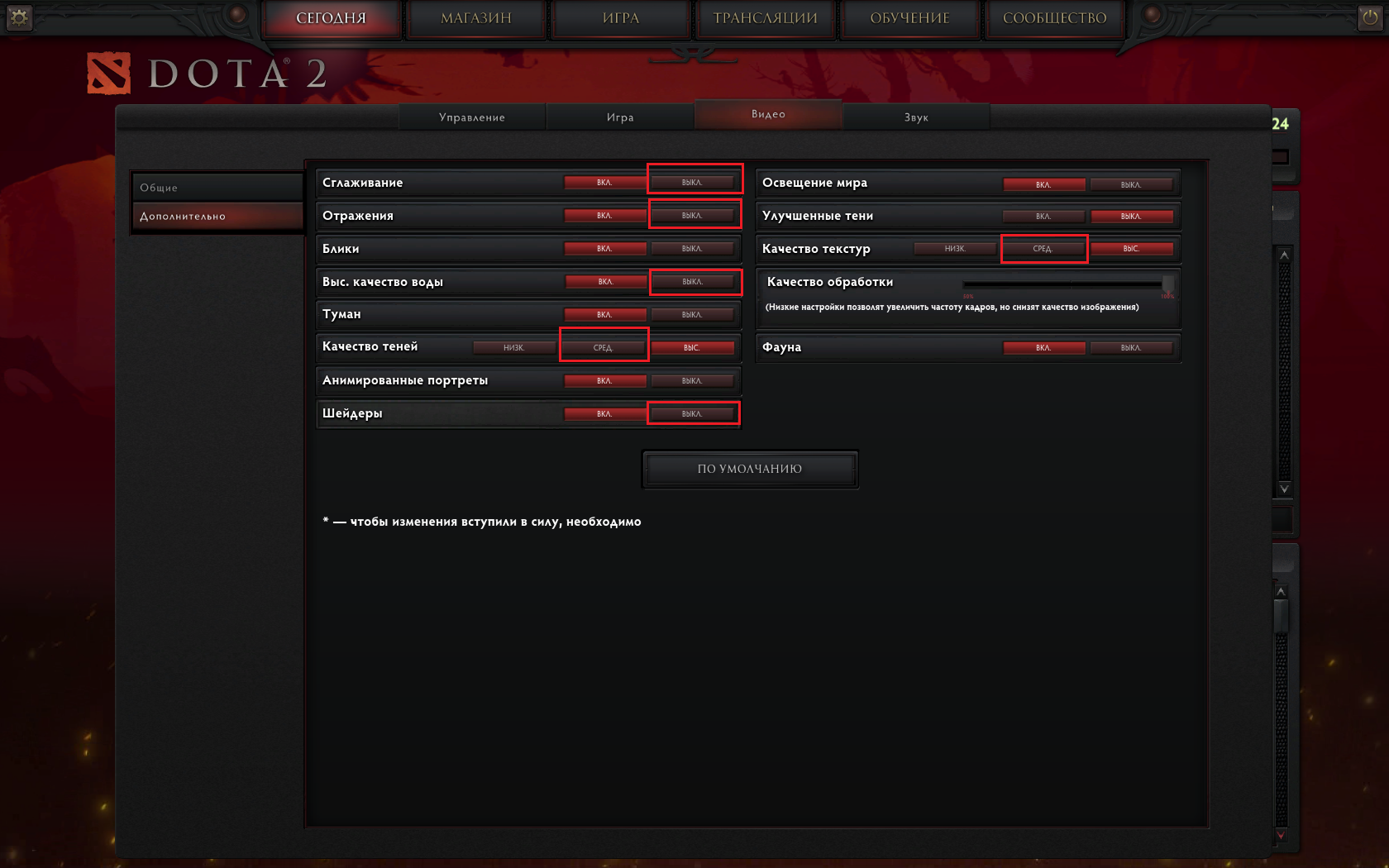Viewport: 1389px width, 868px height.
Task: Disable Анимированные портреты with Выкл.
Action: (x=692, y=381)
